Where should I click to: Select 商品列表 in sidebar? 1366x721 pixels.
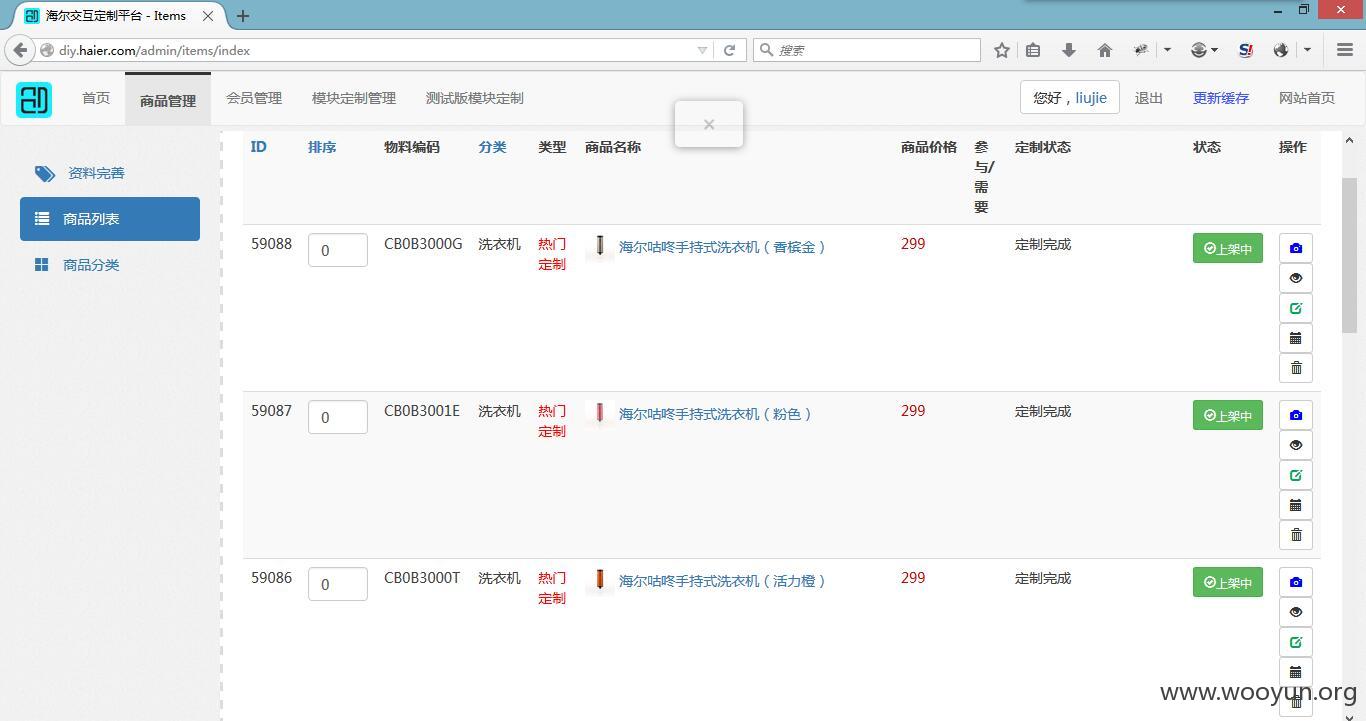110,219
